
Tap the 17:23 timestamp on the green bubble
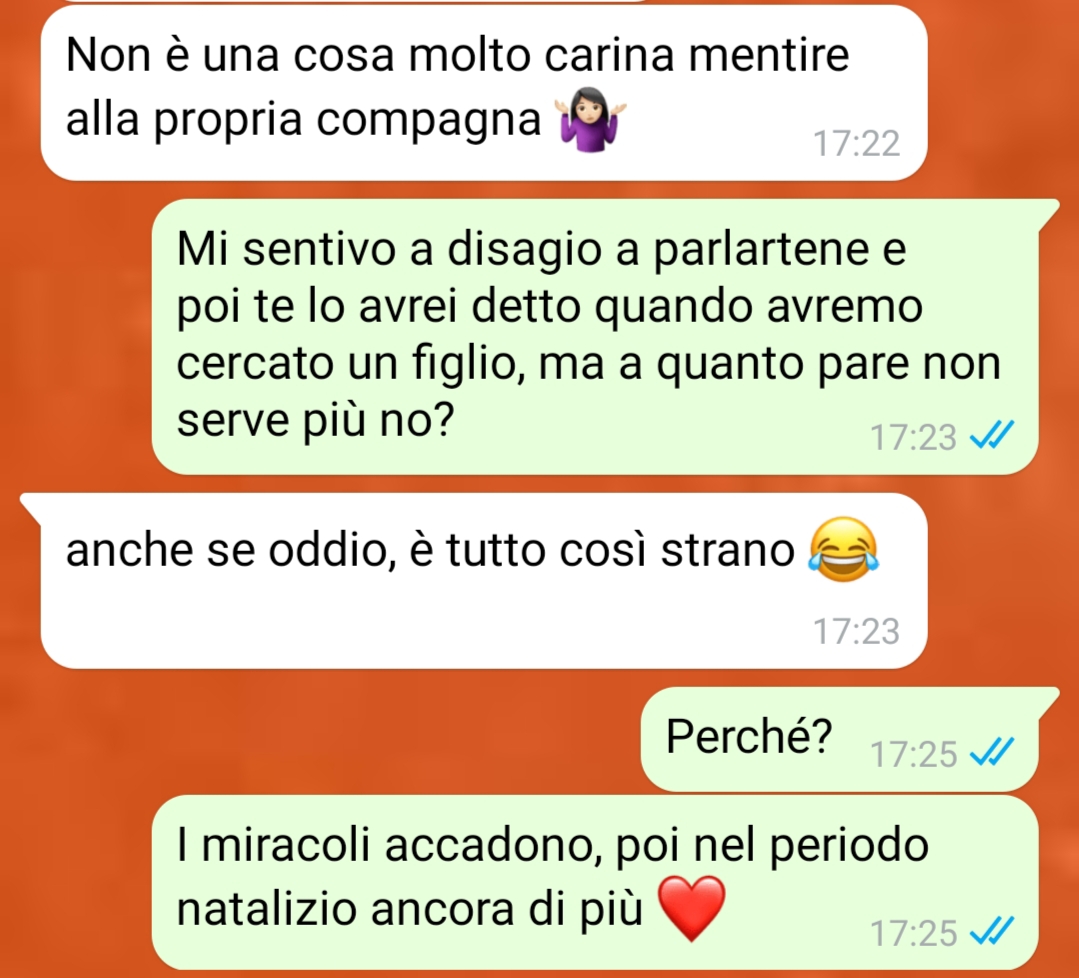point(913,437)
